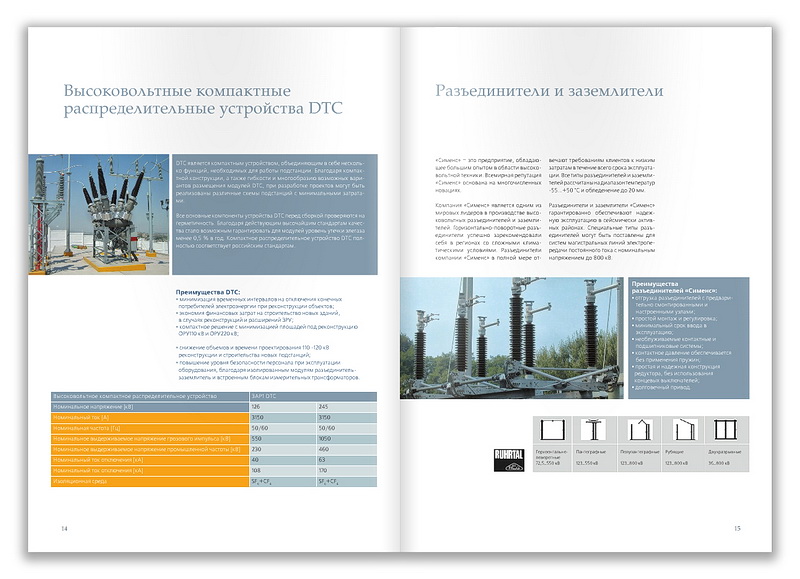Click "50/60" in the 245 kV column
This screenshot has width=800, height=579.
[327, 428]
